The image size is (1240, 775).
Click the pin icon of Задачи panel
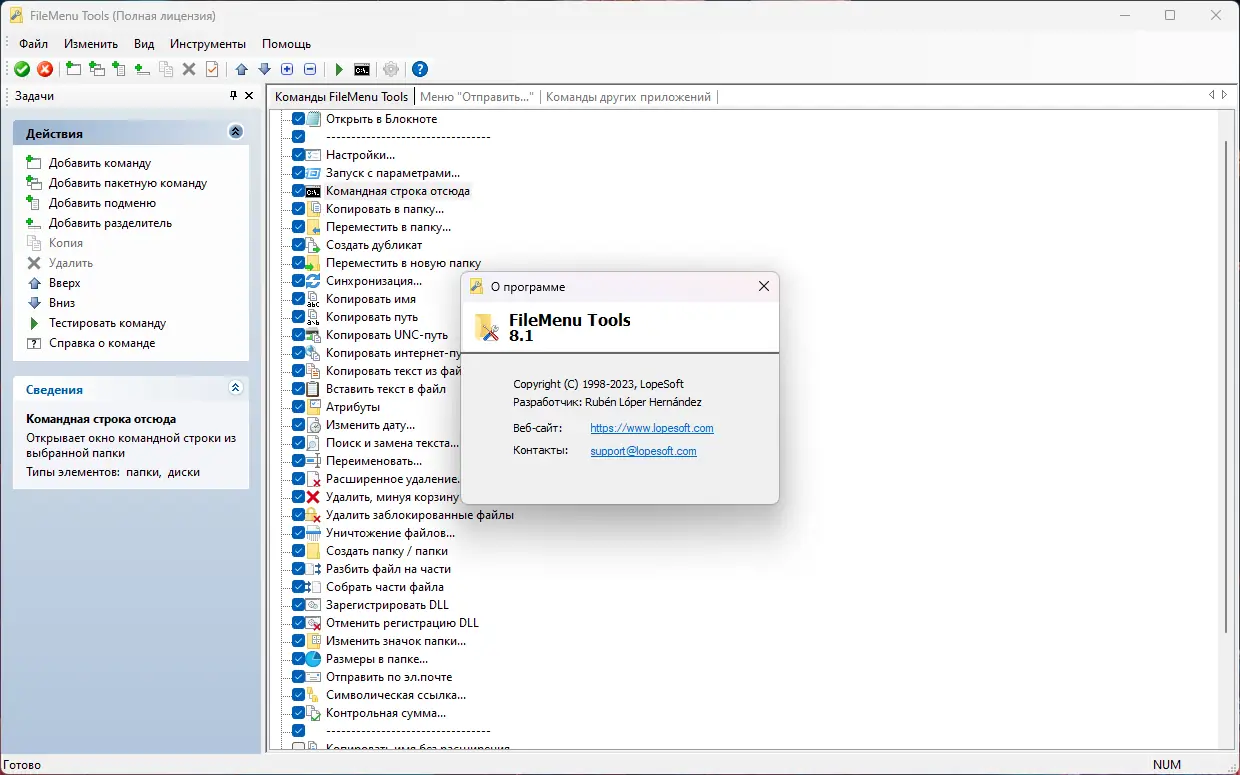(x=234, y=96)
